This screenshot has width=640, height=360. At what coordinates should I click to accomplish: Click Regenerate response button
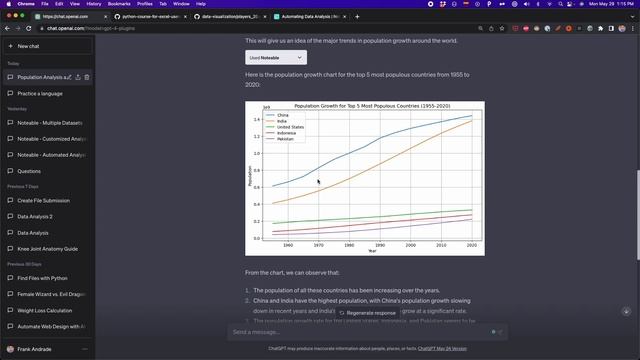point(367,313)
